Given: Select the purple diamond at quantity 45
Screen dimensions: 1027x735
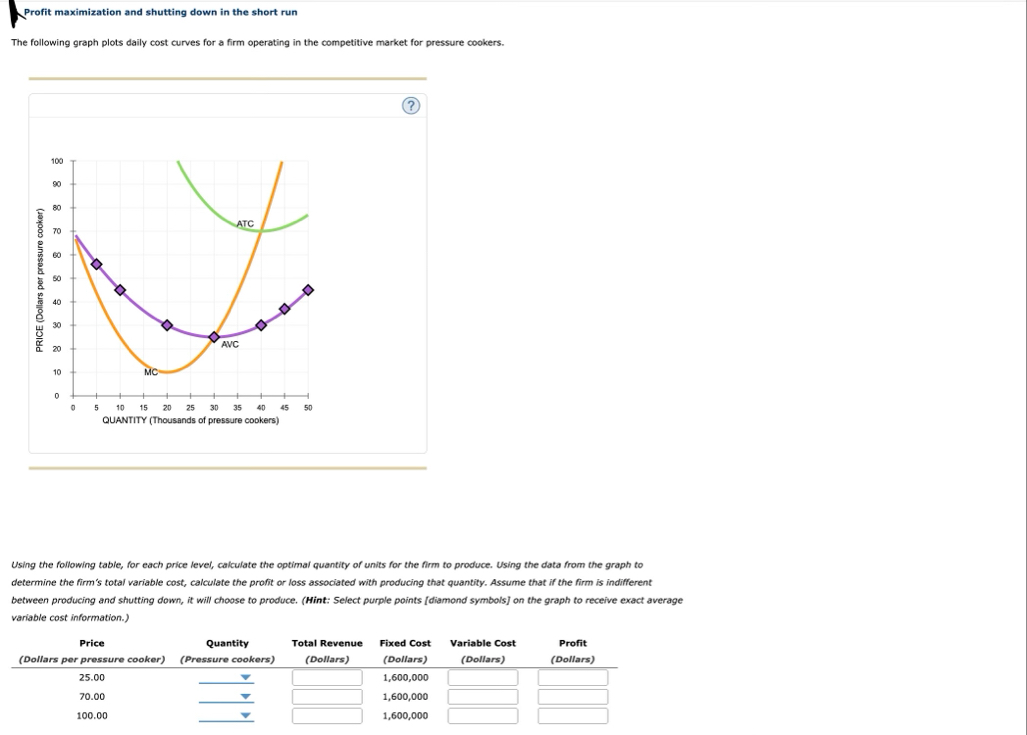Looking at the screenshot, I should click(x=284, y=309).
